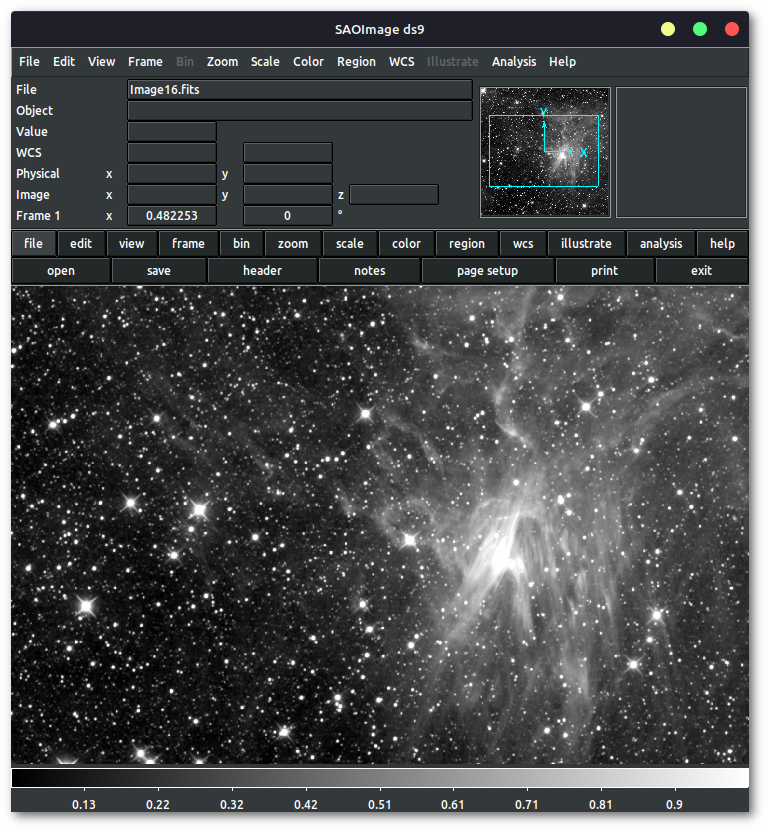Select the illustrate button in button bar
The height and width of the screenshot is (831, 768).
[x=586, y=243]
